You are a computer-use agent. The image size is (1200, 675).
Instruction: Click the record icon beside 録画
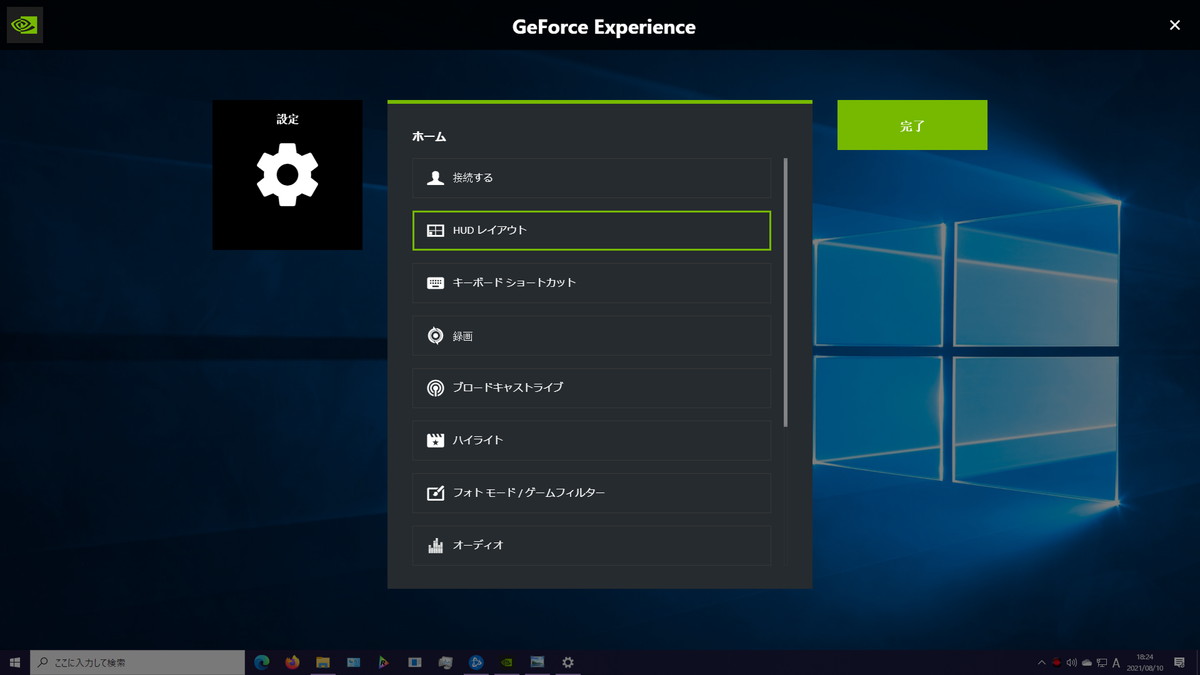pyautogui.click(x=435, y=336)
